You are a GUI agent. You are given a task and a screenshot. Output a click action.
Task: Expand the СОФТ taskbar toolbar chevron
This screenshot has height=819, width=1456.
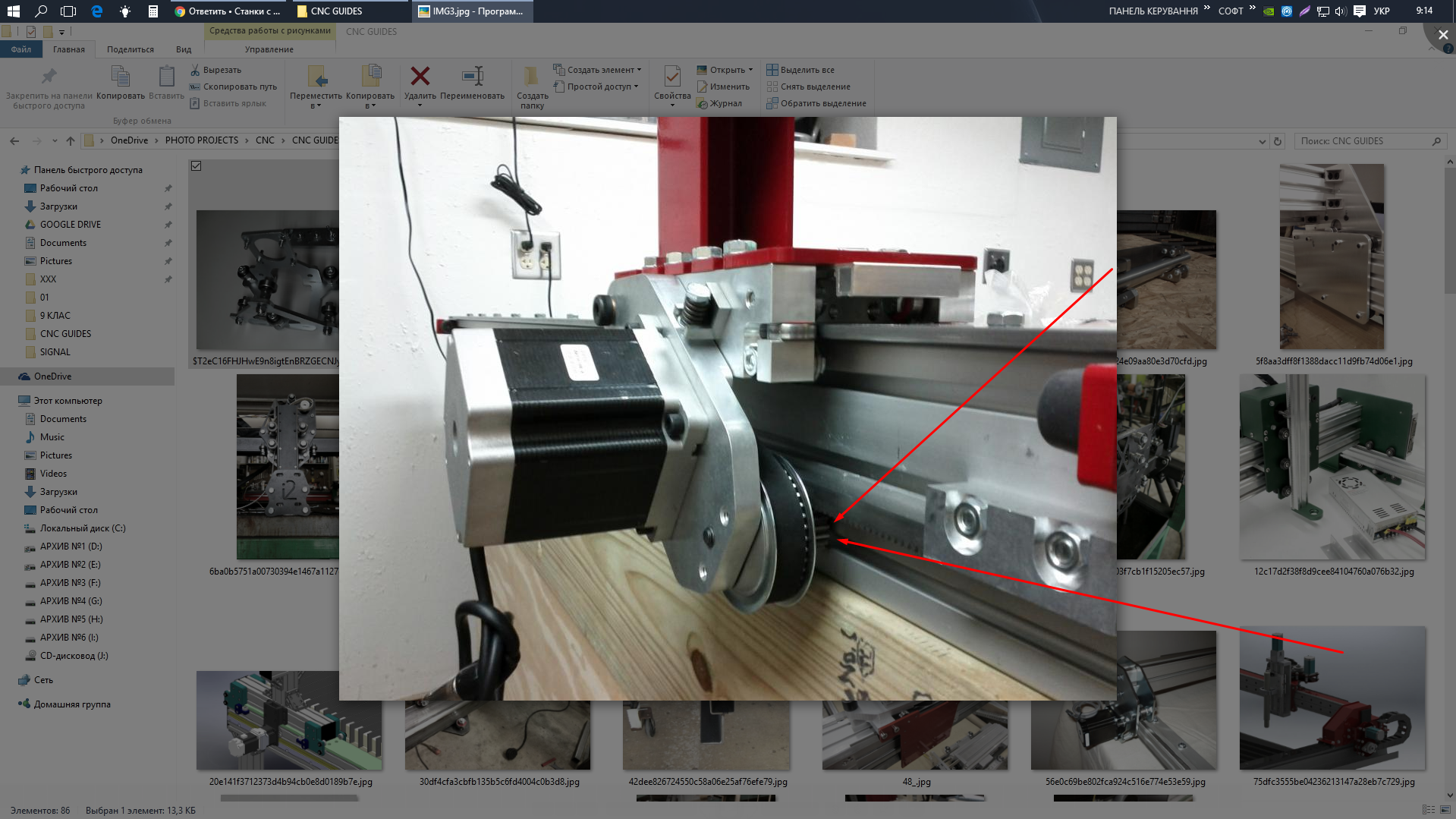point(1253,9)
